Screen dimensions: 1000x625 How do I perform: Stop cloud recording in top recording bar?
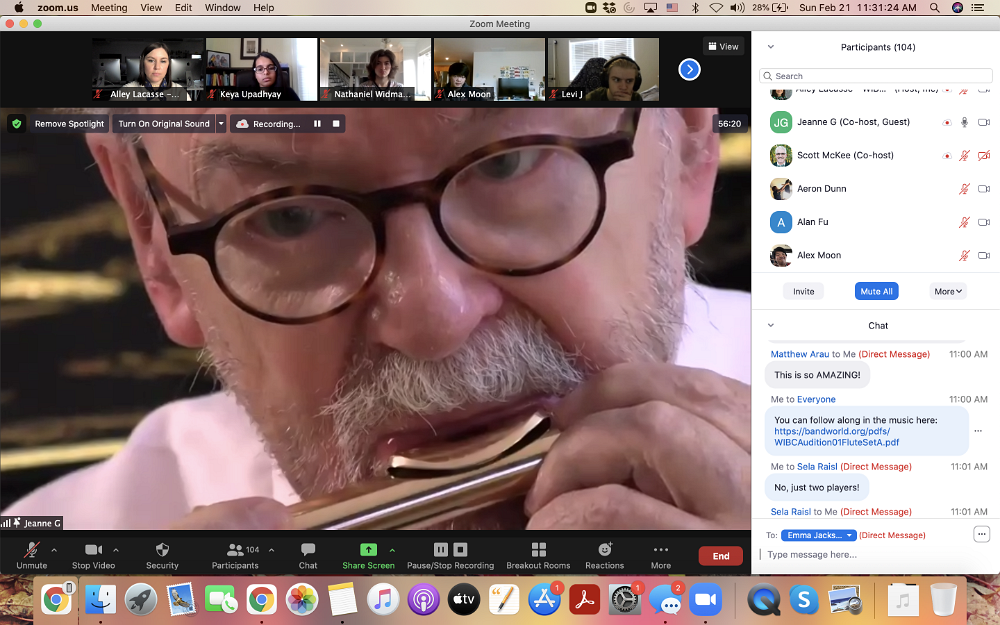coord(336,124)
